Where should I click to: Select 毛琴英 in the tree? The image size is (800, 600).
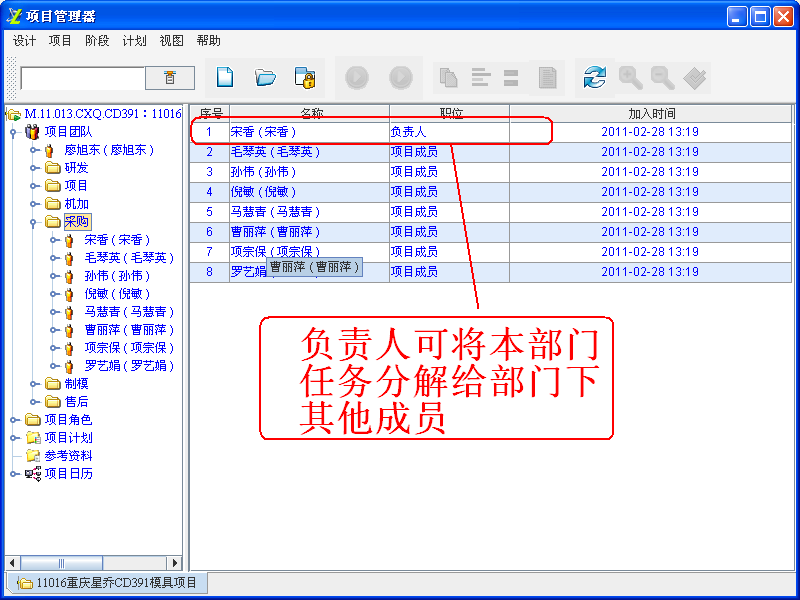[x=129, y=258]
